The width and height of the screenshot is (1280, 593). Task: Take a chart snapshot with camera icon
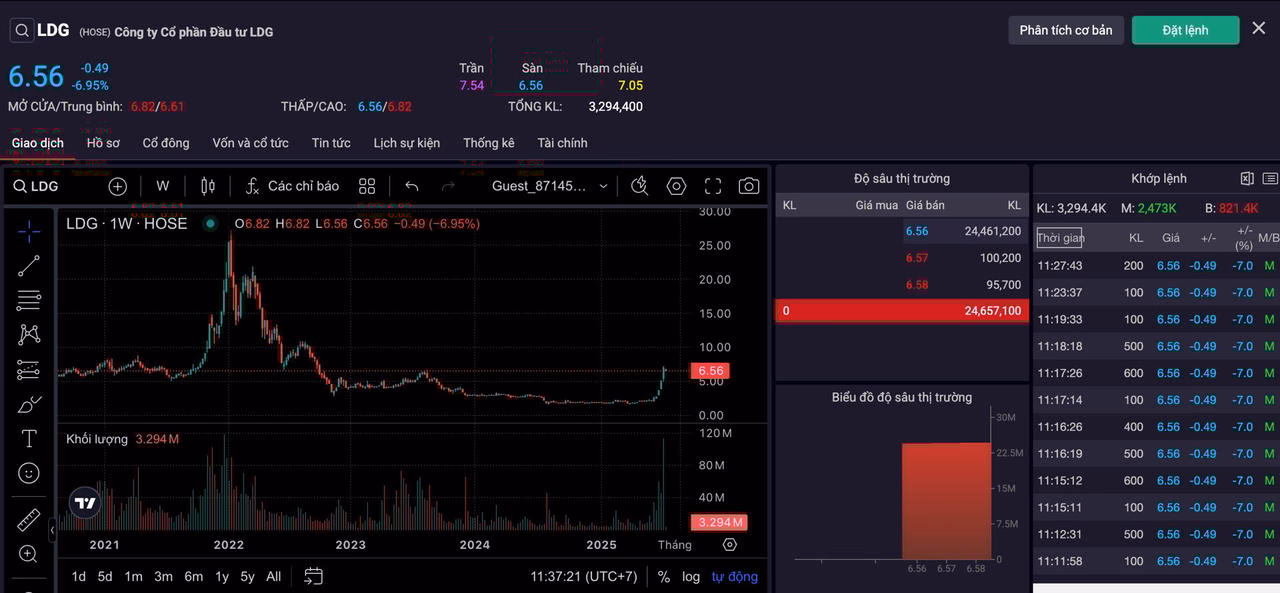pos(748,186)
